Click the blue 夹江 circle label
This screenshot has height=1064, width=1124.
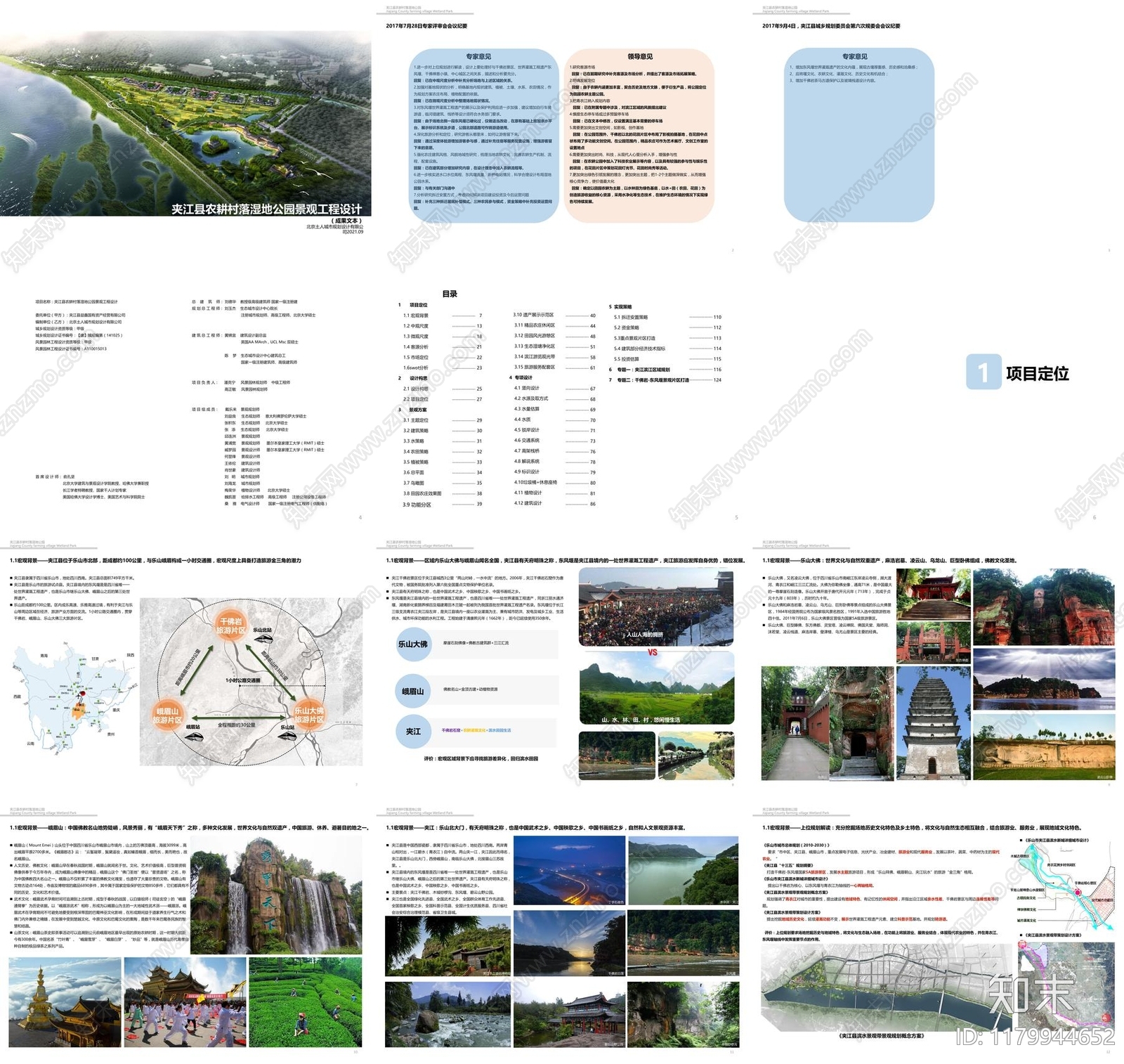[413, 732]
